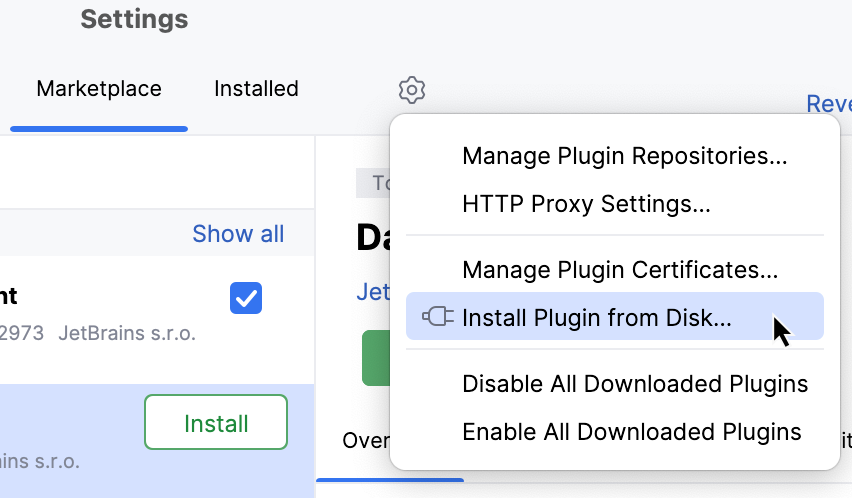Select Manage Plugin Certificates...
852x498 pixels.
tap(620, 269)
